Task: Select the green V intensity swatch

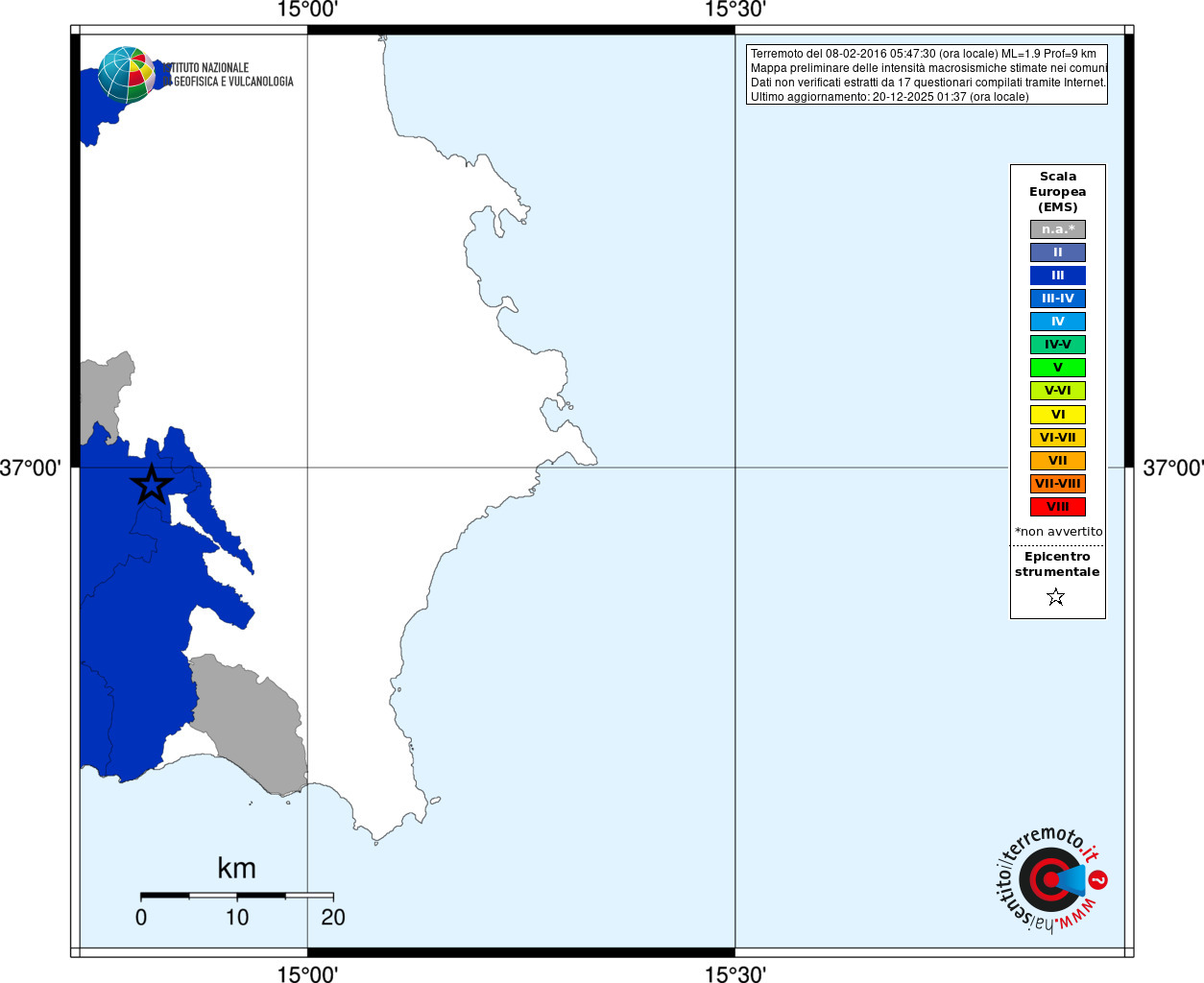Action: (1058, 368)
